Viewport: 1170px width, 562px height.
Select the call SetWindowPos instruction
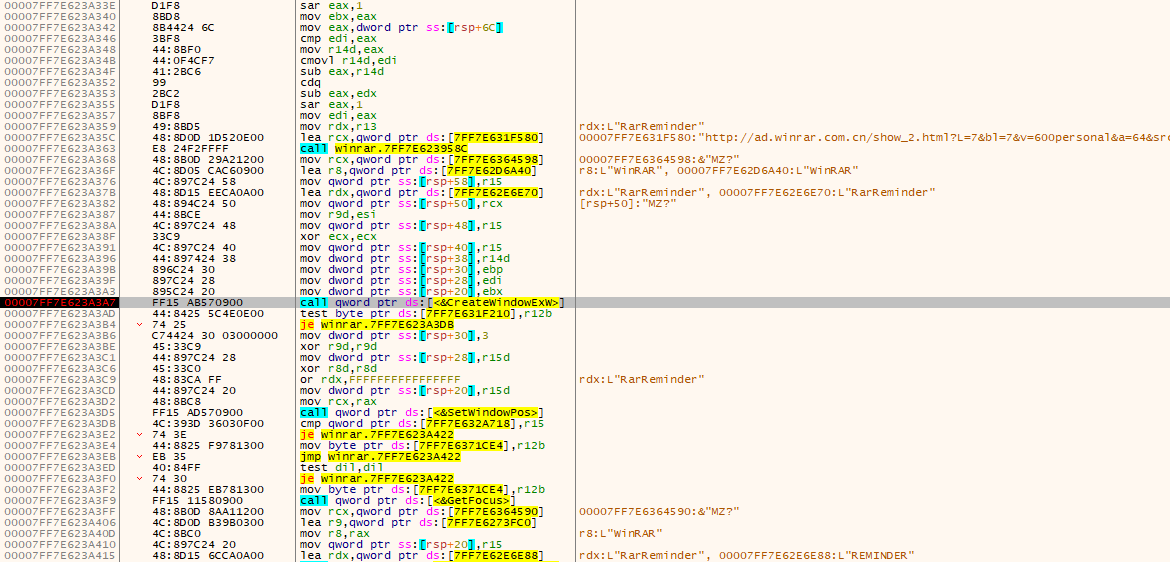click(x=421, y=413)
